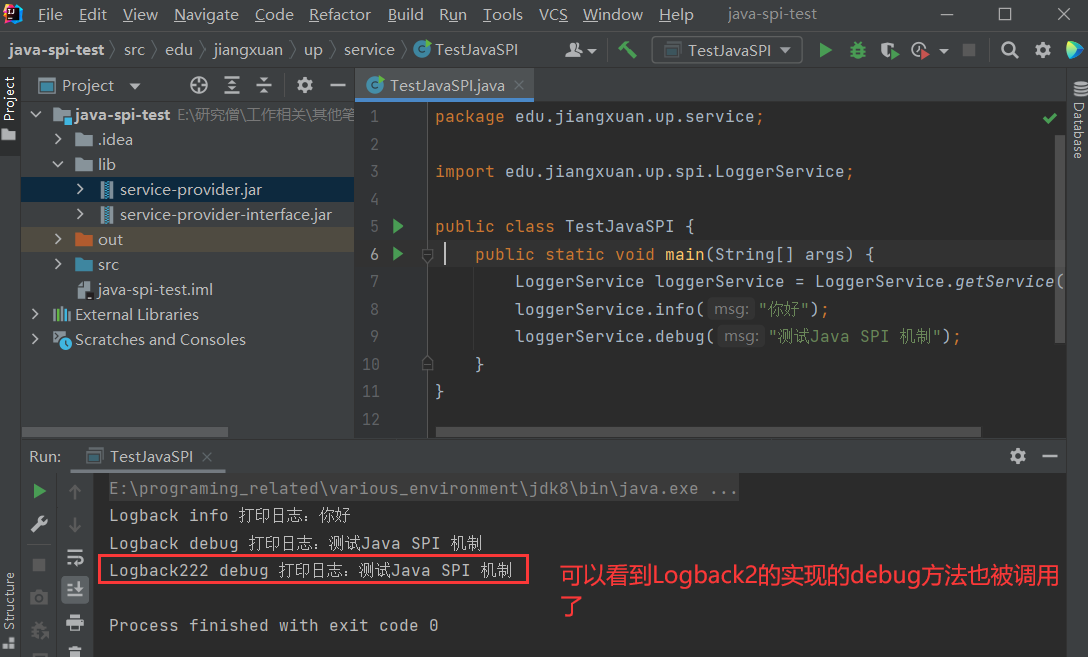Open the Navigate menu

(x=206, y=14)
